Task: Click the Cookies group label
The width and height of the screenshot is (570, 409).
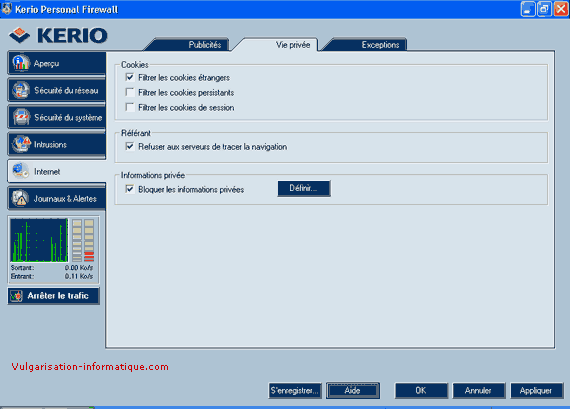Action: pos(135,65)
